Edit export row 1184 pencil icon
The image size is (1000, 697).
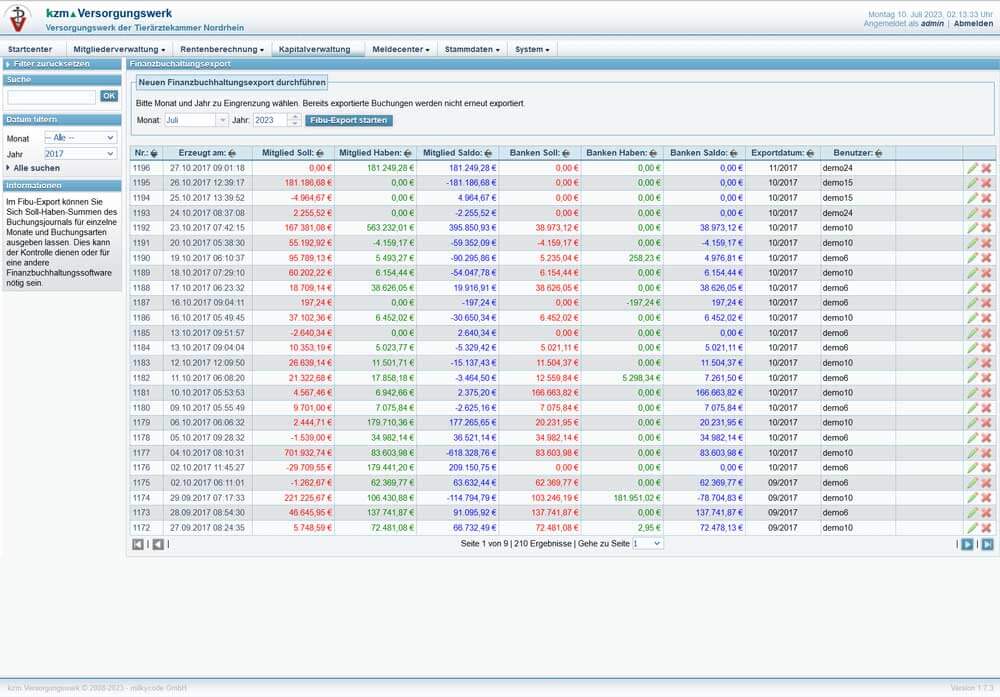pyautogui.click(x=972, y=348)
